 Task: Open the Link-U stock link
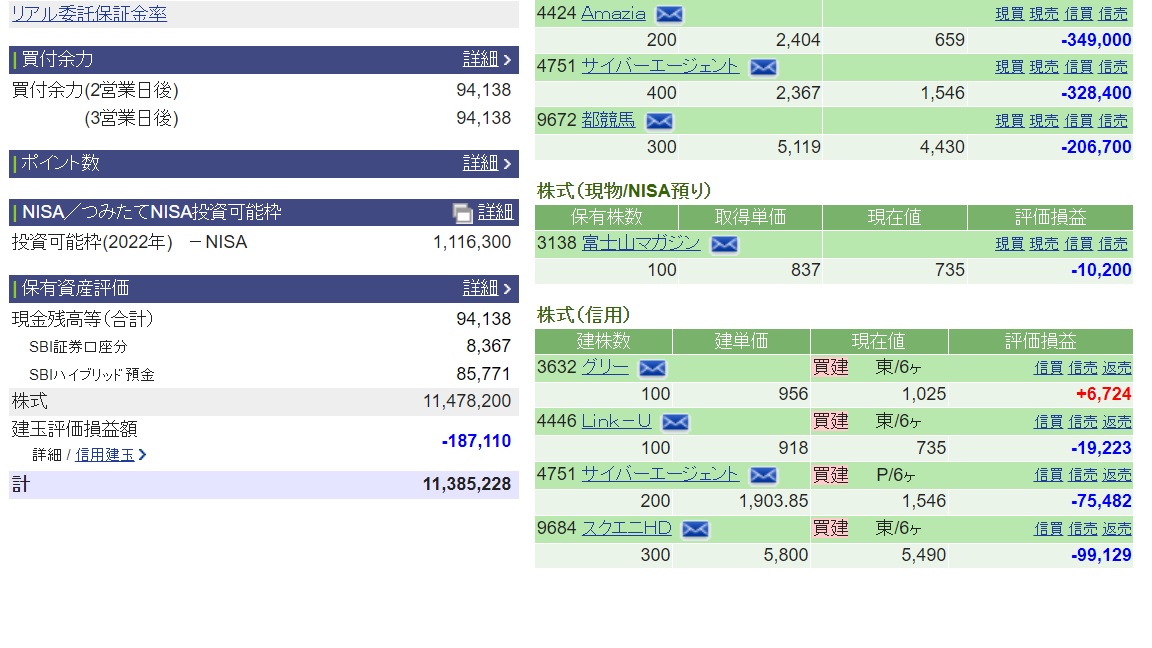point(616,421)
